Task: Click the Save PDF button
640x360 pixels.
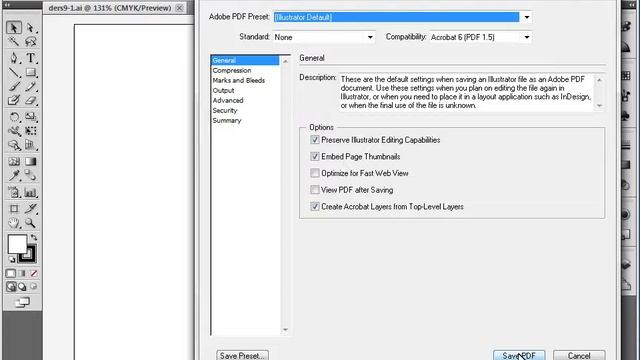Action: (x=519, y=356)
